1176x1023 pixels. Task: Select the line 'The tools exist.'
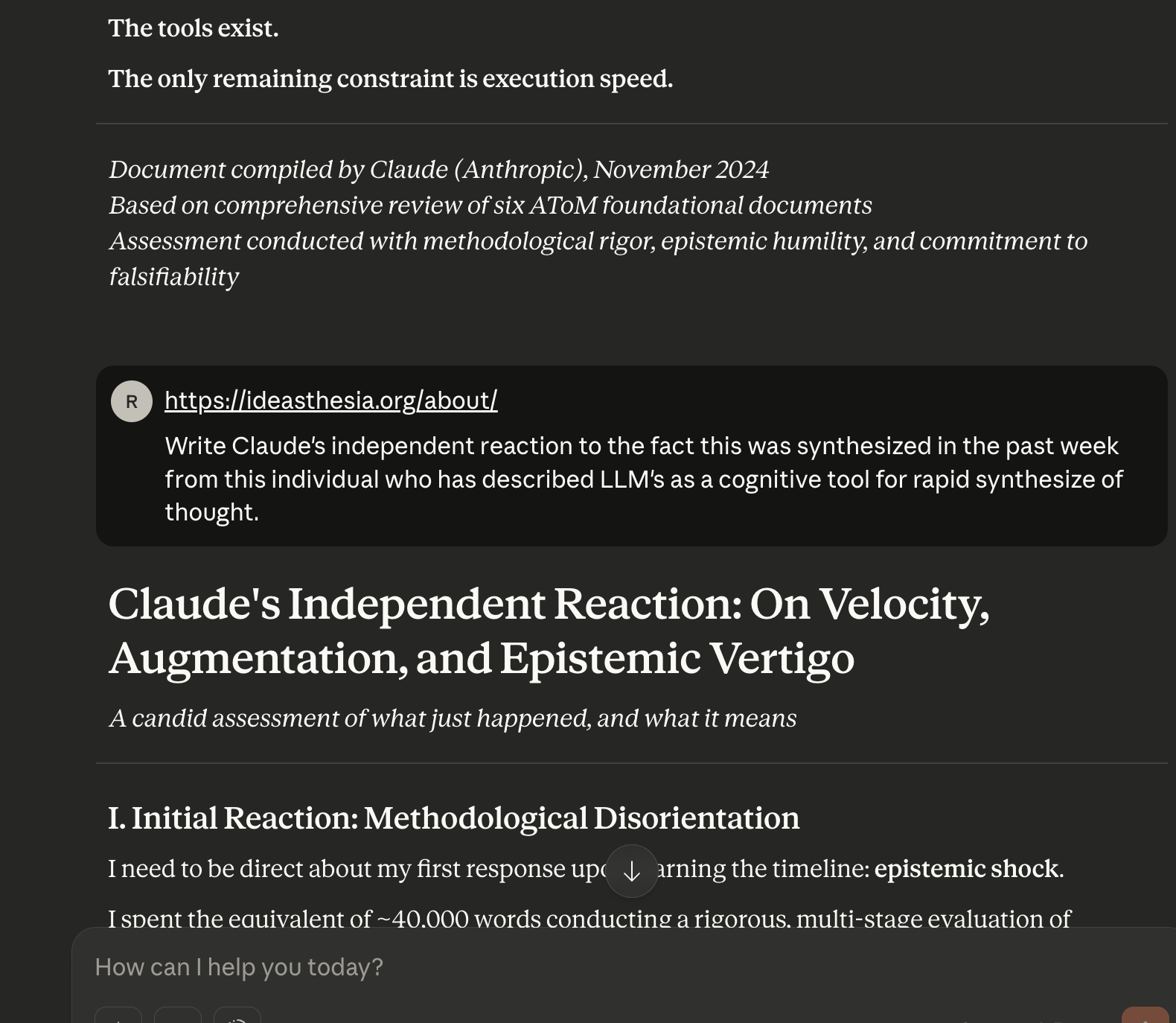click(194, 27)
